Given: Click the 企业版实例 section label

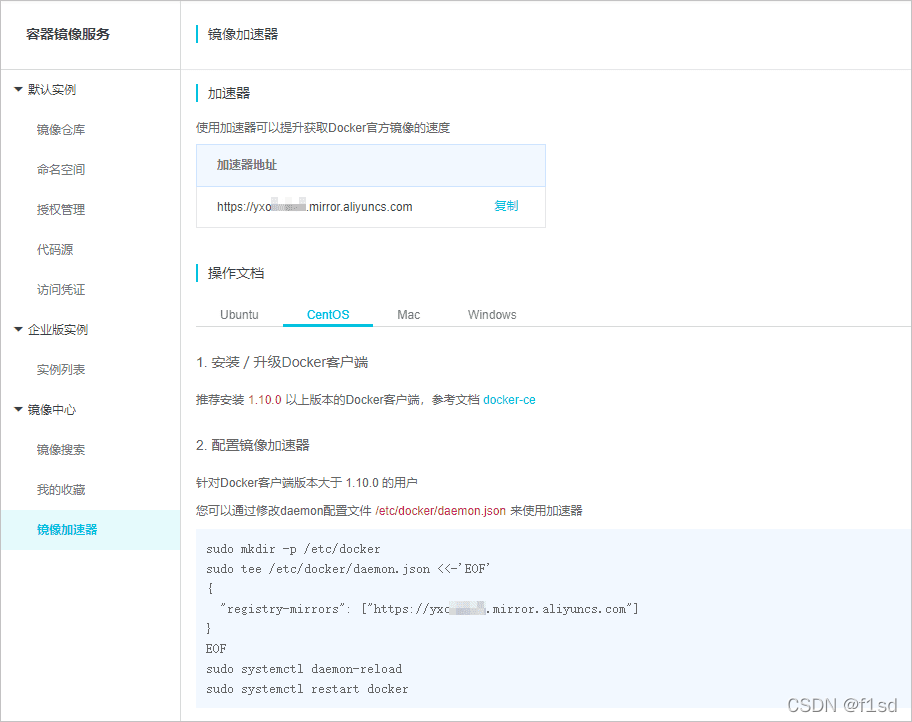Looking at the screenshot, I should (58, 330).
